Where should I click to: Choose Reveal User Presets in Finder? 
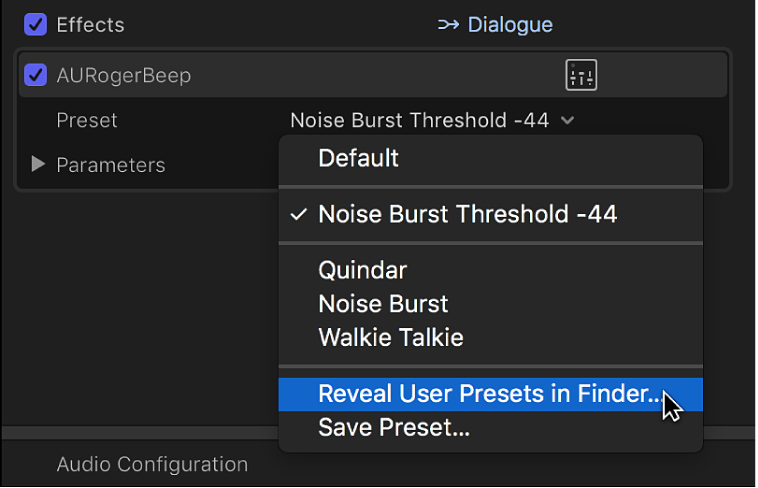(489, 394)
